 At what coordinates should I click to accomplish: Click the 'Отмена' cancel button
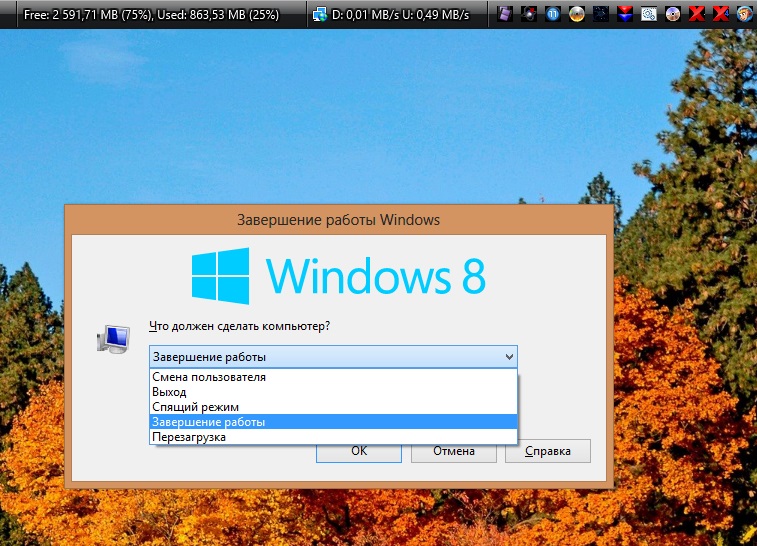[454, 451]
